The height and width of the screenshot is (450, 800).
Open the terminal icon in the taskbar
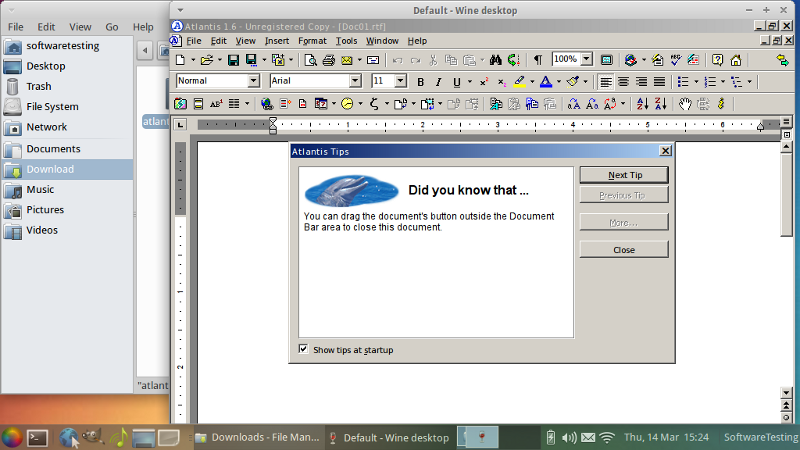coord(37,438)
